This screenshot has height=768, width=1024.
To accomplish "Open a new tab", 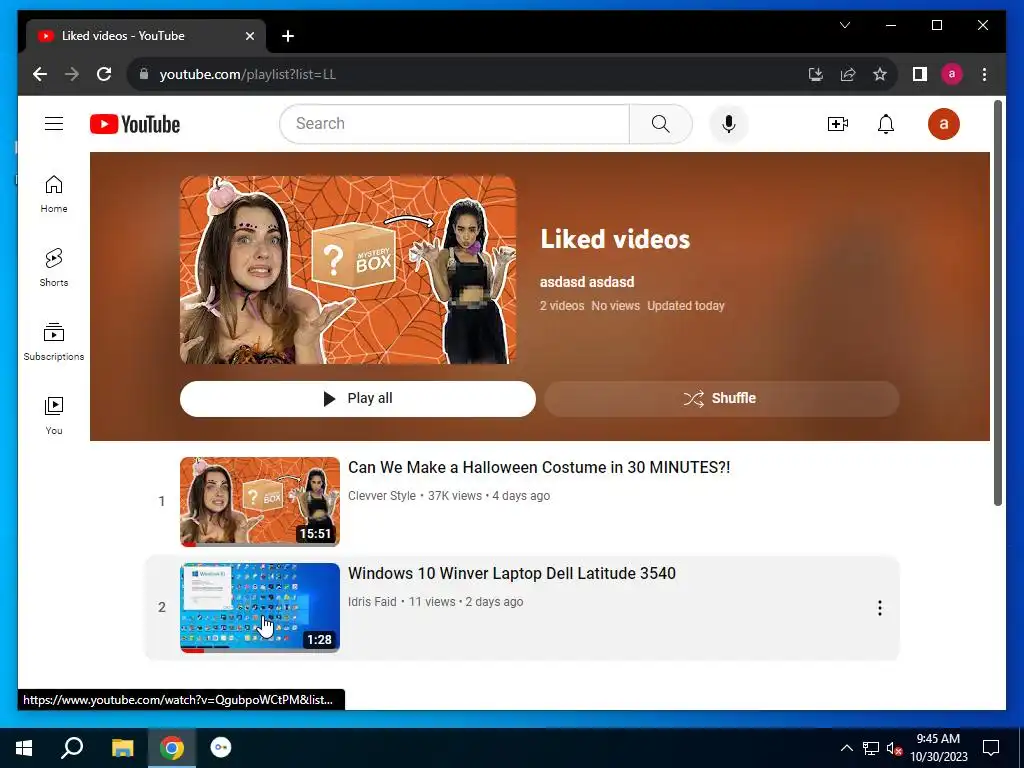I will pos(288,36).
